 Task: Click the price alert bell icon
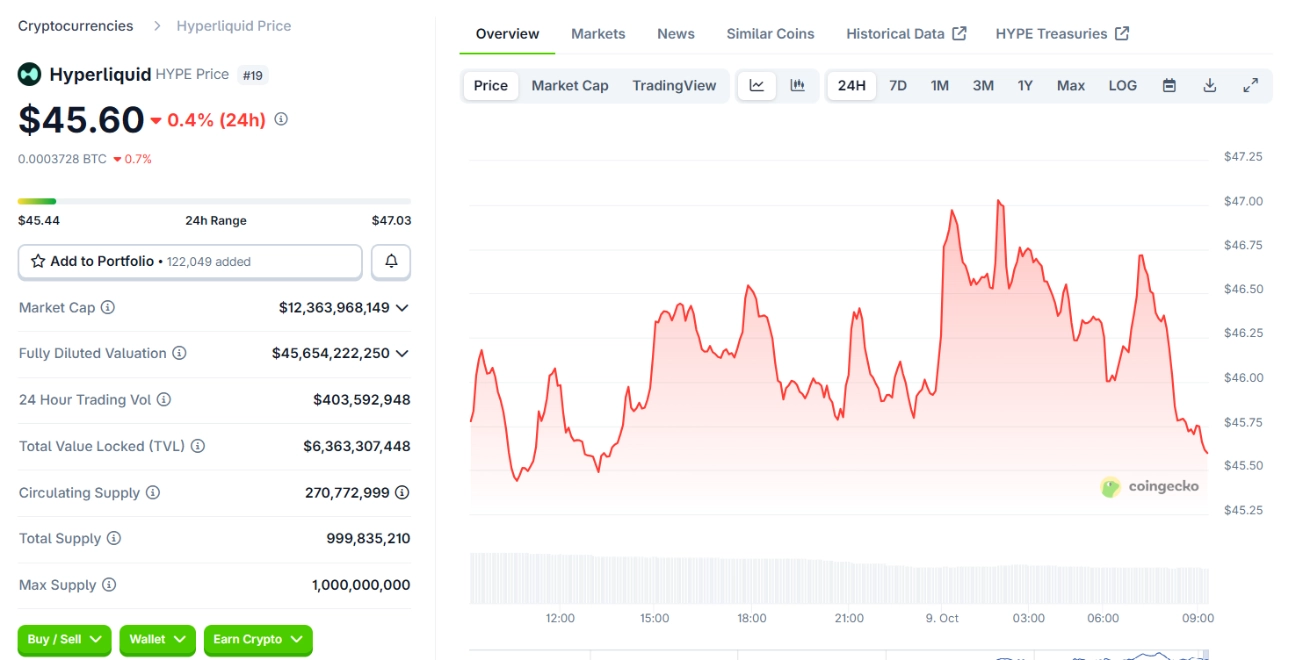391,261
